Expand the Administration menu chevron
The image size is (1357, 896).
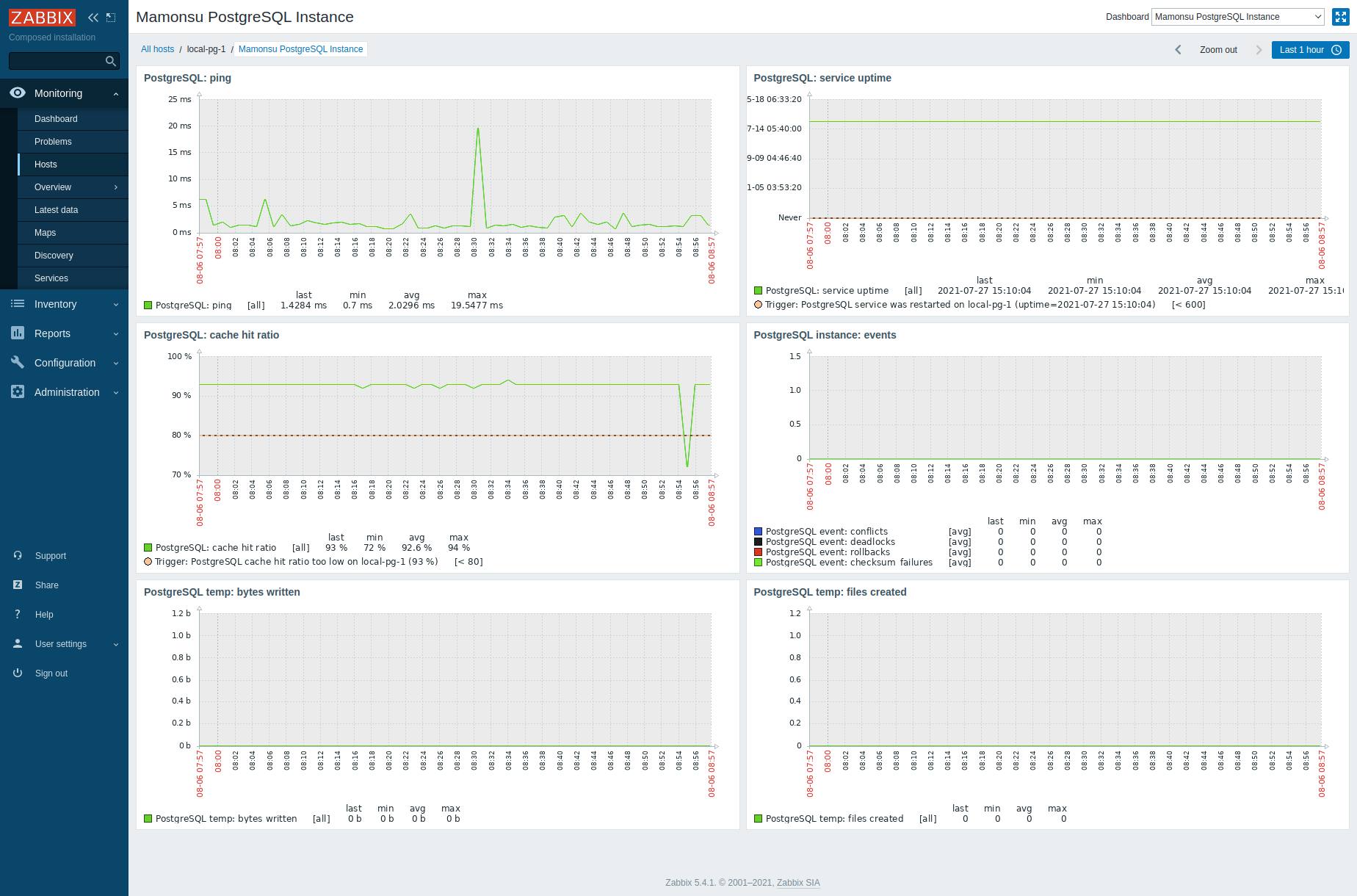point(116,392)
